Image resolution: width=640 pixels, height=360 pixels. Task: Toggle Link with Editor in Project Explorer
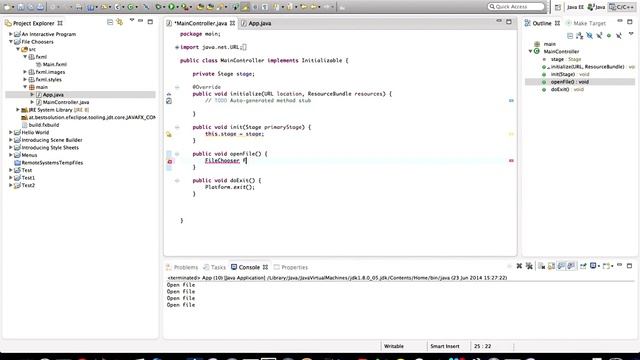click(x=120, y=22)
